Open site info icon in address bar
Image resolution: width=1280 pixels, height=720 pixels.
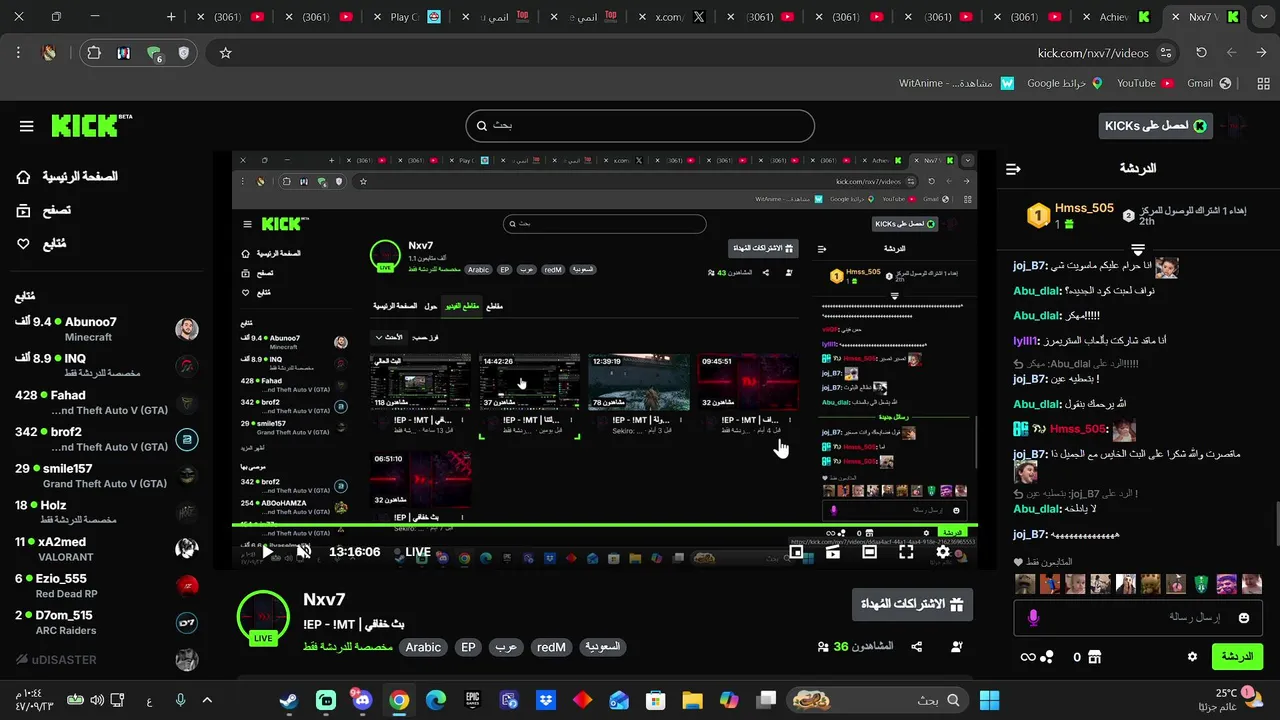pos(1166,53)
